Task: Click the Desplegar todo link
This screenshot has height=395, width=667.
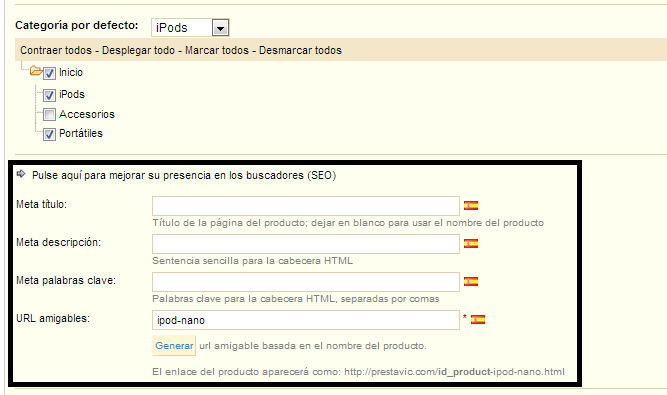Action: [138, 50]
